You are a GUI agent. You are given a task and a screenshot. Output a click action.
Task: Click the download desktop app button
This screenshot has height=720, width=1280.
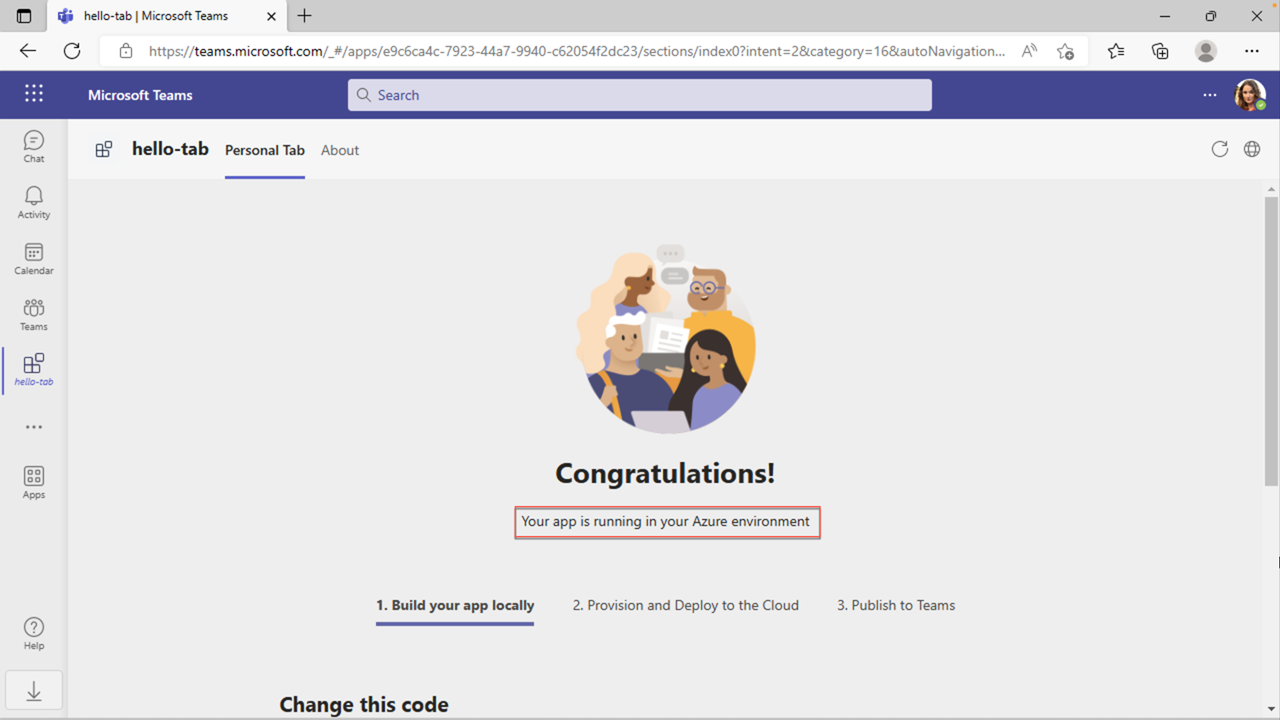point(34,691)
